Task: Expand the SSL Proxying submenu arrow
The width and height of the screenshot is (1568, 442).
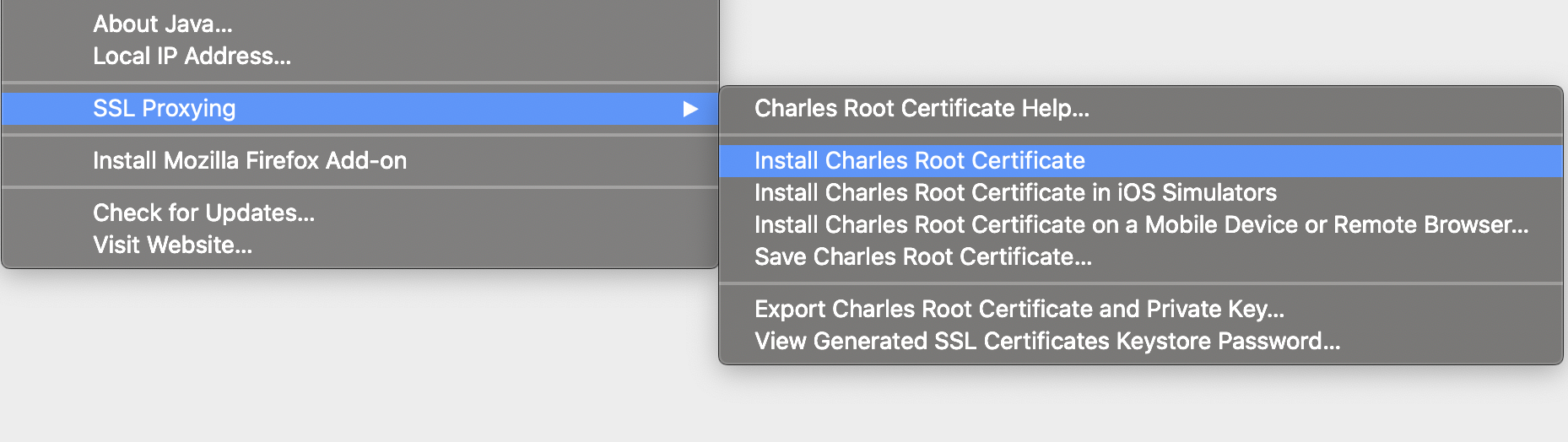Action: click(x=690, y=109)
